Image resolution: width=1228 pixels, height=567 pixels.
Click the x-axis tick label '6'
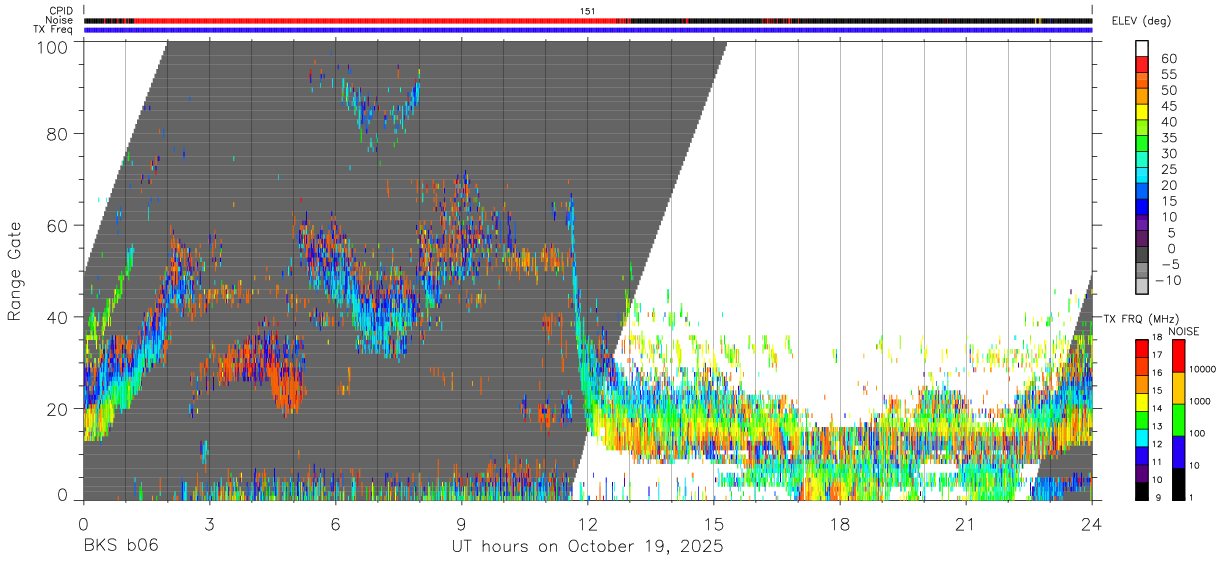click(x=335, y=523)
